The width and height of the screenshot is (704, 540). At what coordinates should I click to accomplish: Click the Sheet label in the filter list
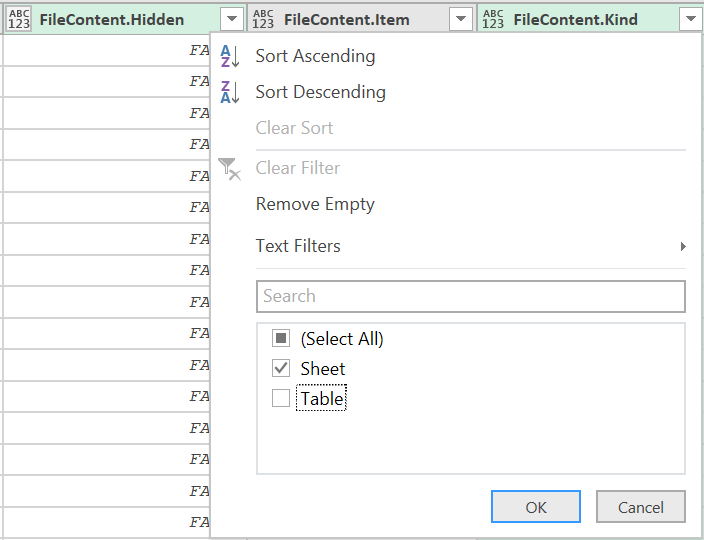pos(322,369)
